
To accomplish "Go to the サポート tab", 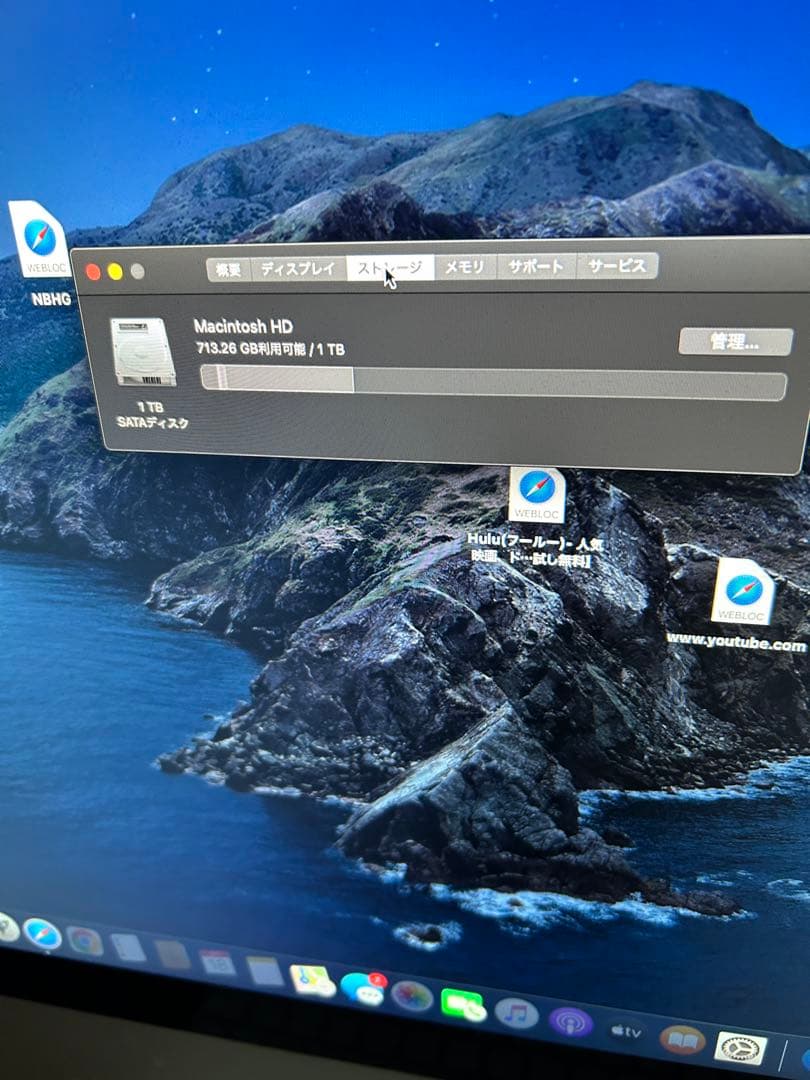I will (x=536, y=267).
